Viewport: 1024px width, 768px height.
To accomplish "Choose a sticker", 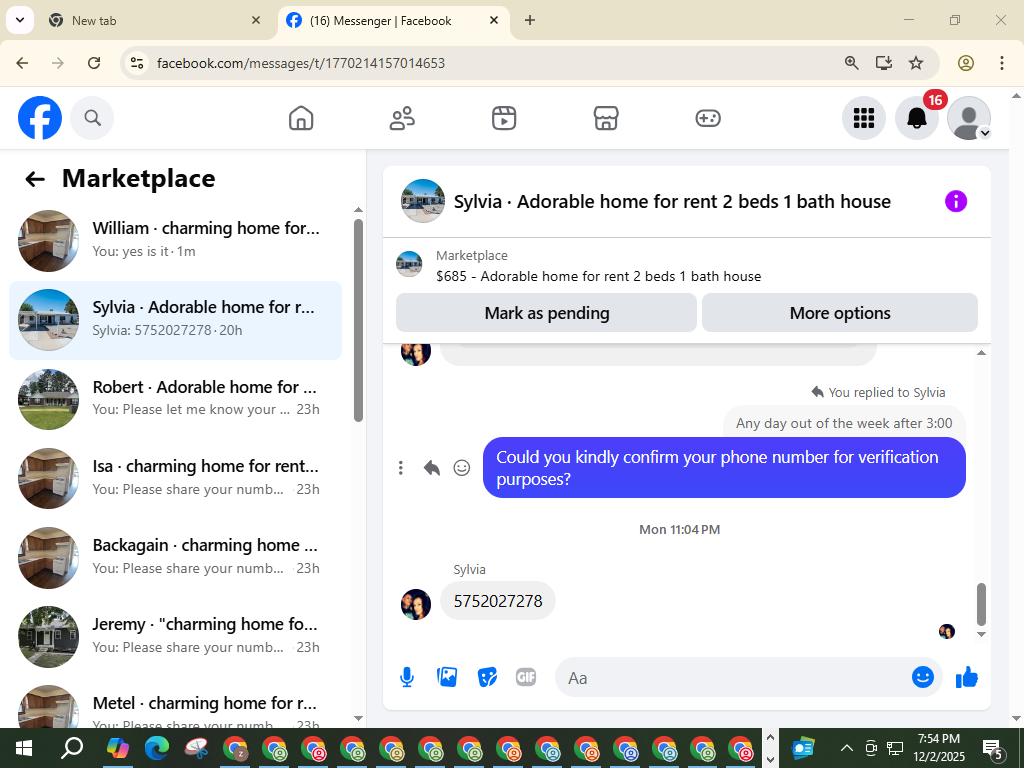I will coord(487,677).
